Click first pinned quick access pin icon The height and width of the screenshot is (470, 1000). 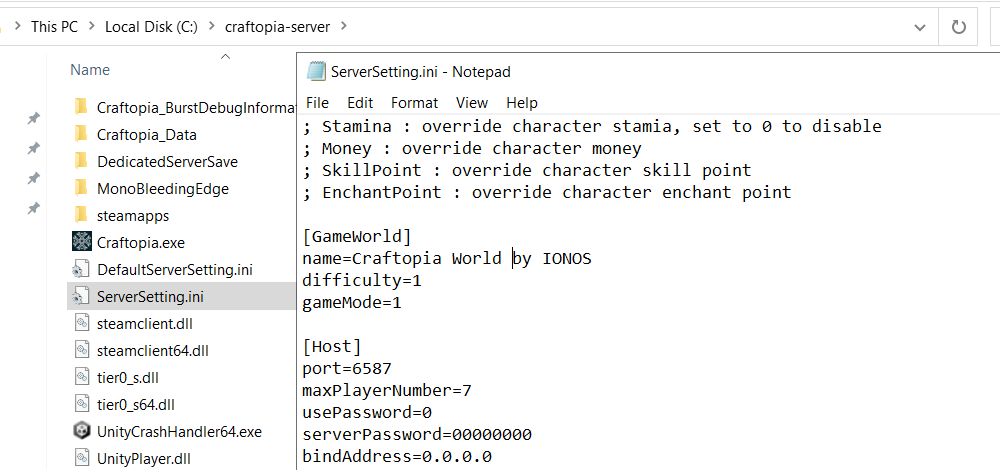33,119
